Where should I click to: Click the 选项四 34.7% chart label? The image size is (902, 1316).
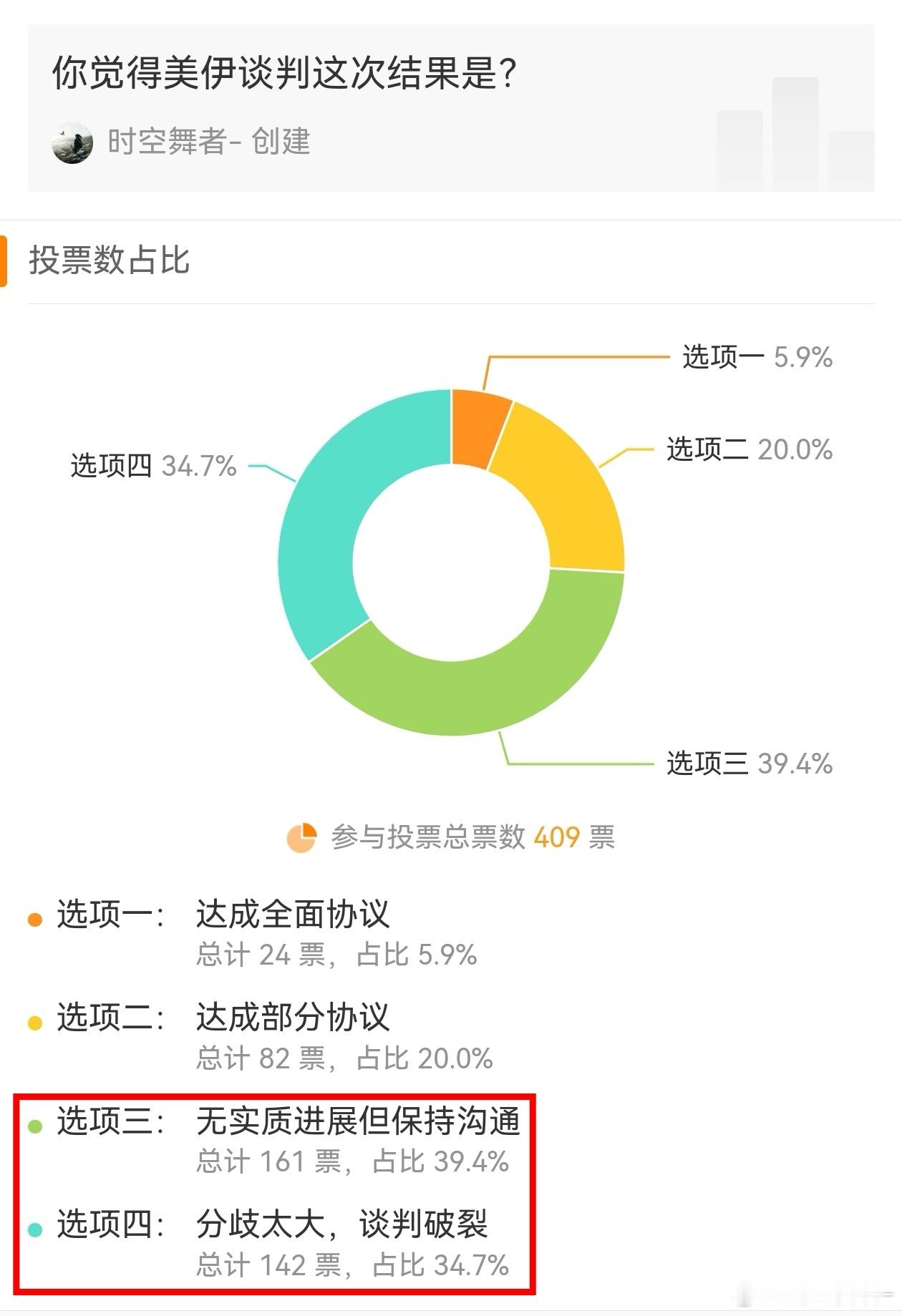(152, 464)
